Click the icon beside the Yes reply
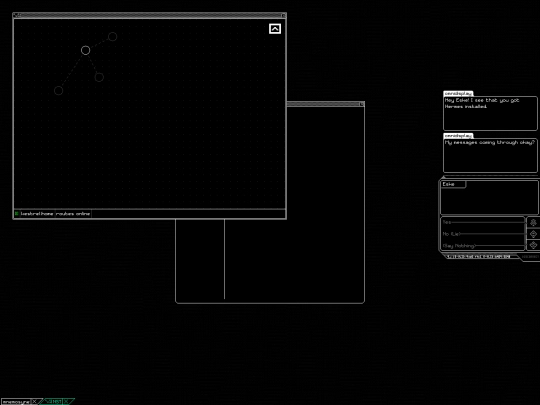The width and height of the screenshot is (540, 405). pos(533,222)
